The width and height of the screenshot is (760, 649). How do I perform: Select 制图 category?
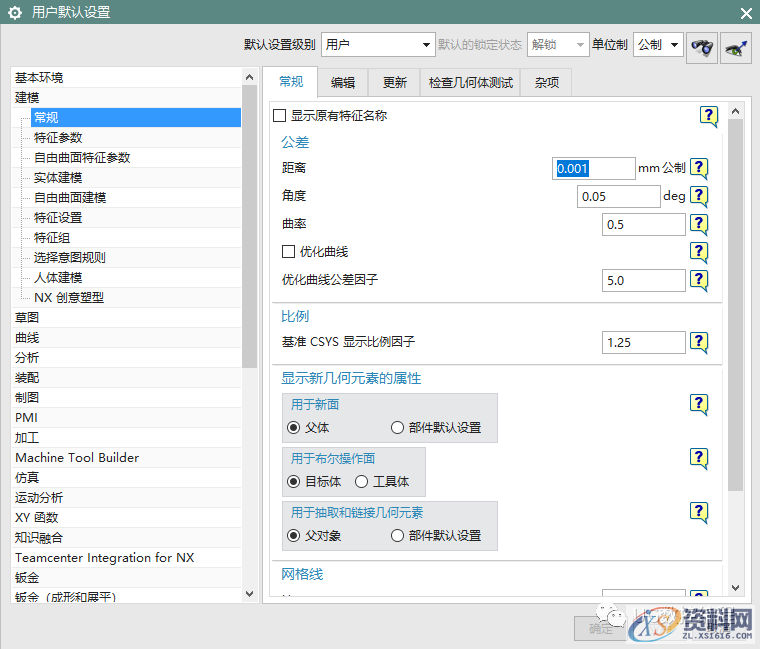pyautogui.click(x=126, y=398)
